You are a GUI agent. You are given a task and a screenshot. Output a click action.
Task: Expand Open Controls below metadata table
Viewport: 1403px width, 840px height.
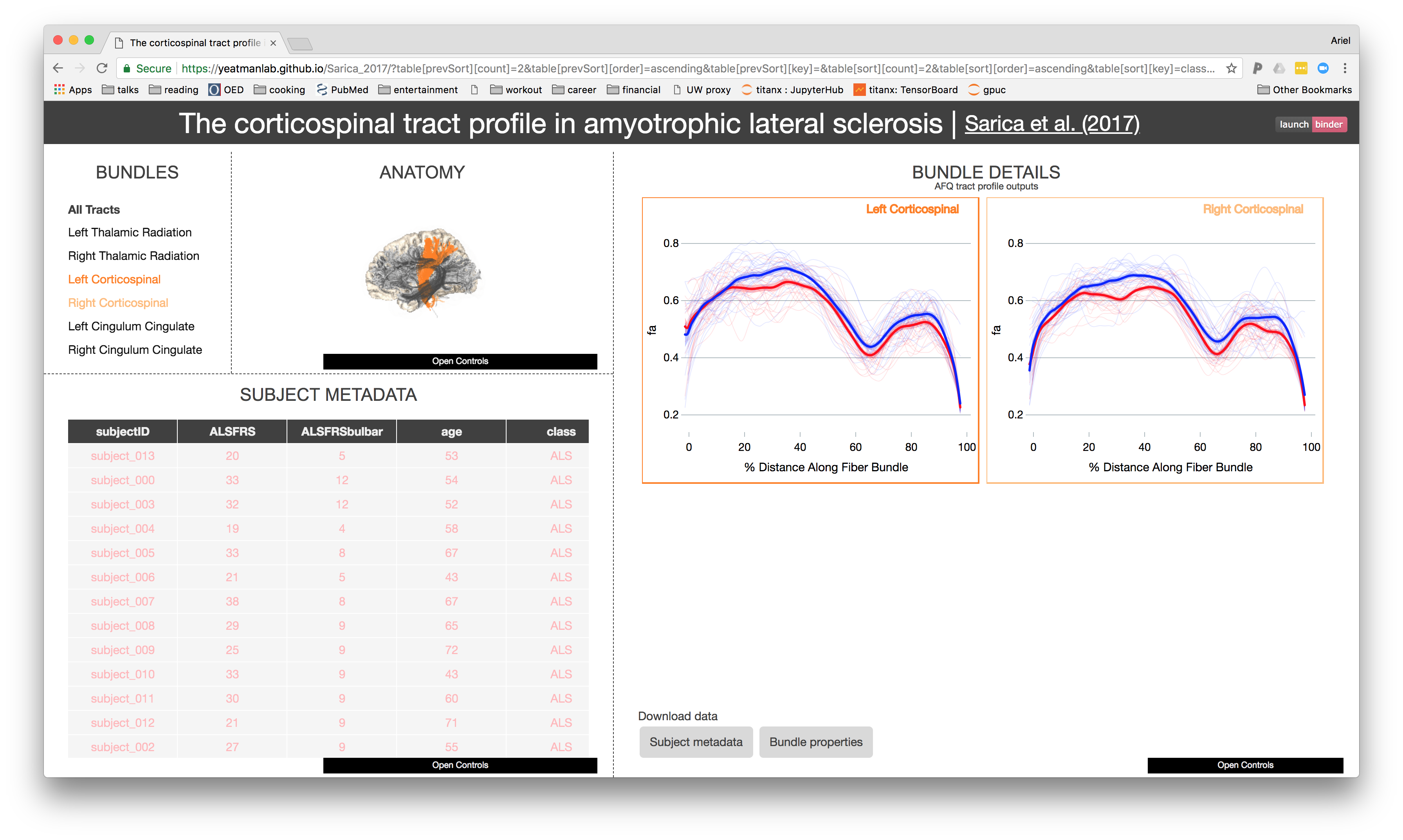coord(460,765)
